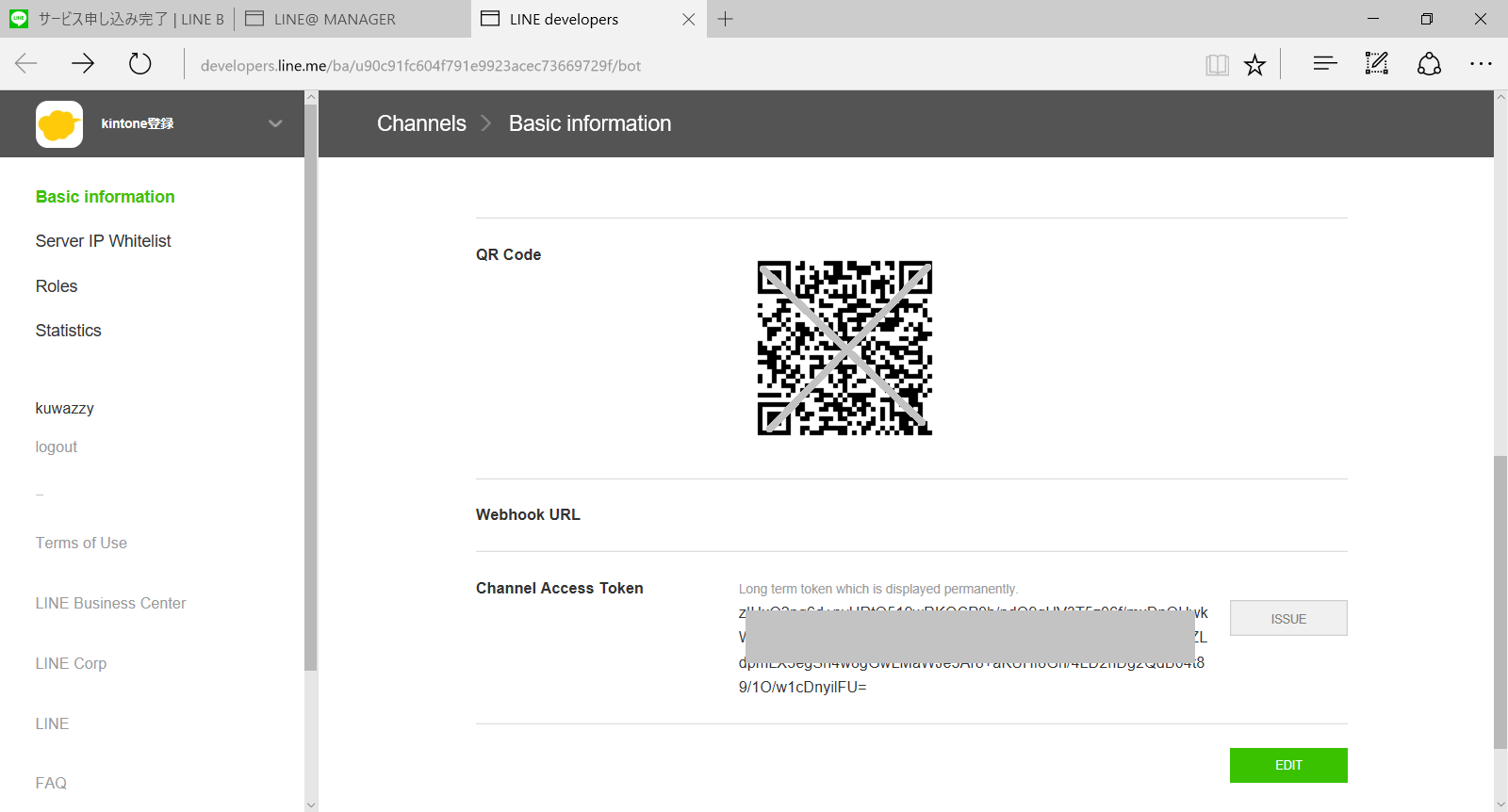Refresh the LINE developers page
1508x812 pixels.
point(140,64)
